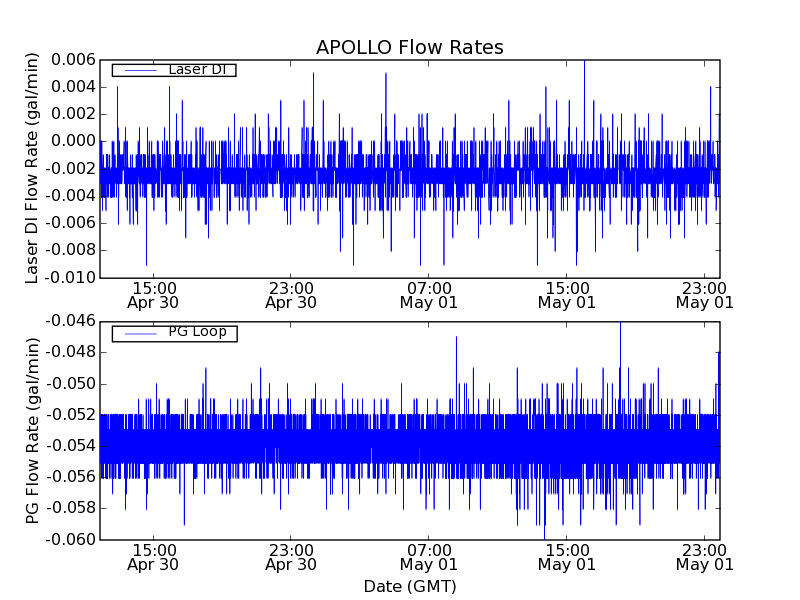This screenshot has height=600, width=800.
Task: Click the Laser DI Flow Rate y-axis label
Action: pyautogui.click(x=32, y=169)
